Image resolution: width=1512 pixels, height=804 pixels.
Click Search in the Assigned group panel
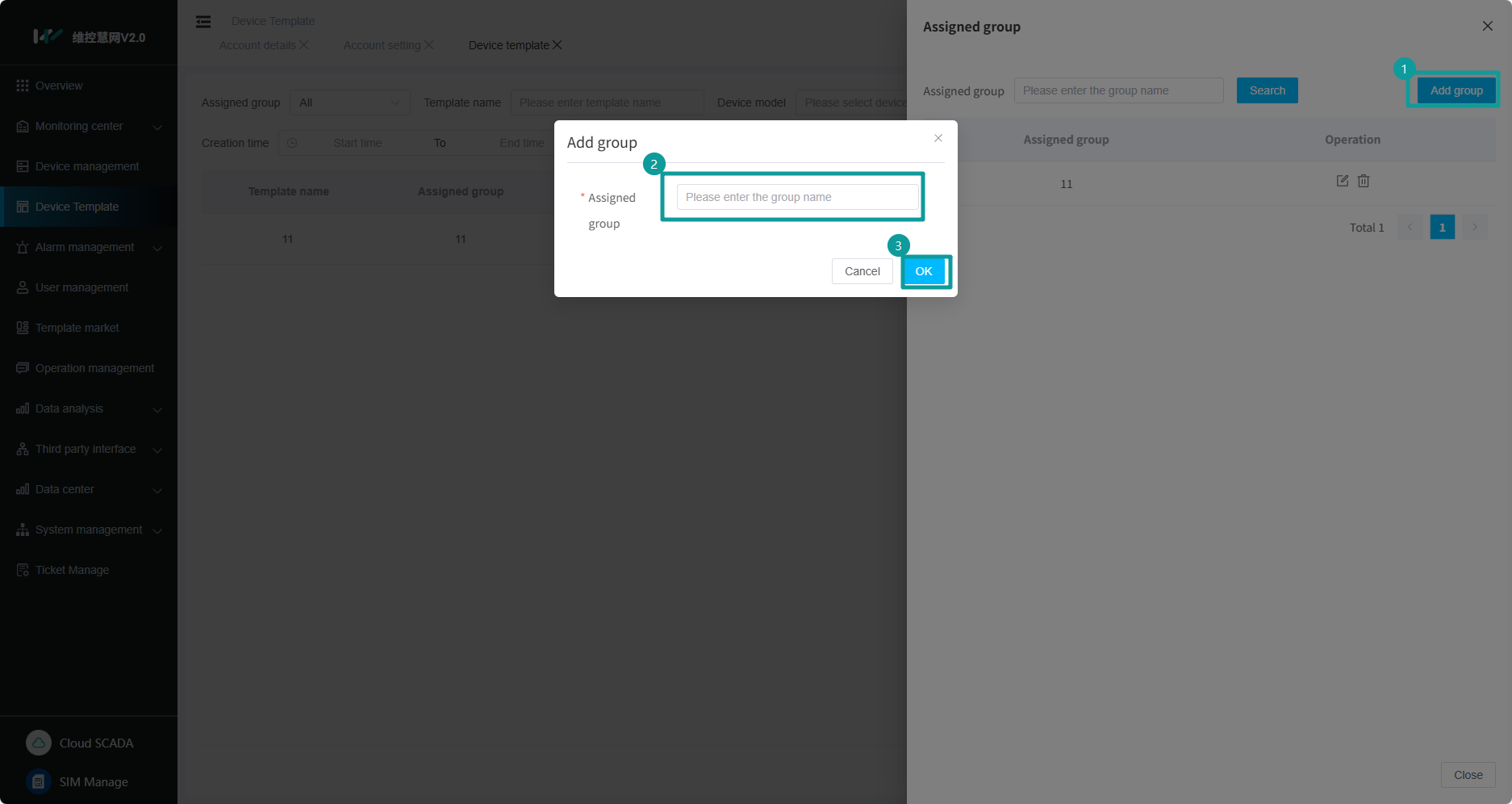1267,90
